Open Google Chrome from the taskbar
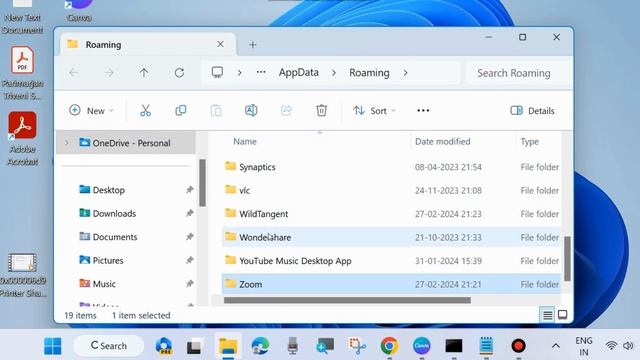This screenshot has width=640, height=360. click(389, 346)
